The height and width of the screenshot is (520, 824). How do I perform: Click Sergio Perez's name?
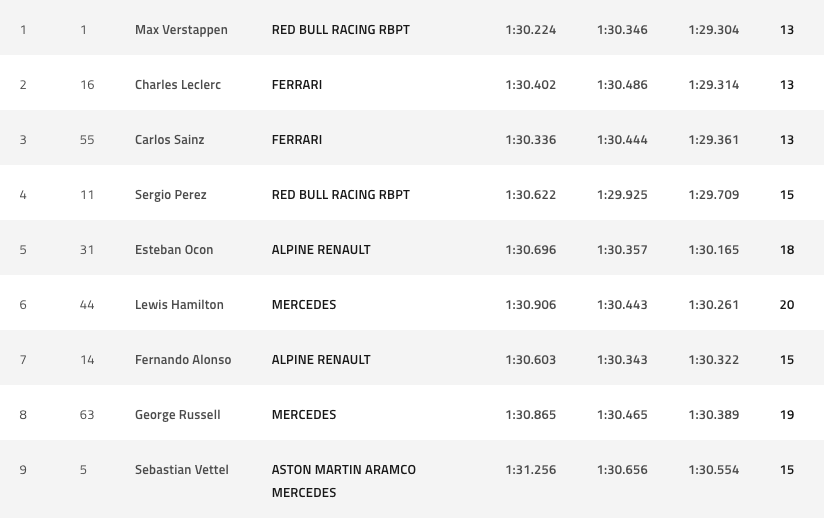point(170,195)
